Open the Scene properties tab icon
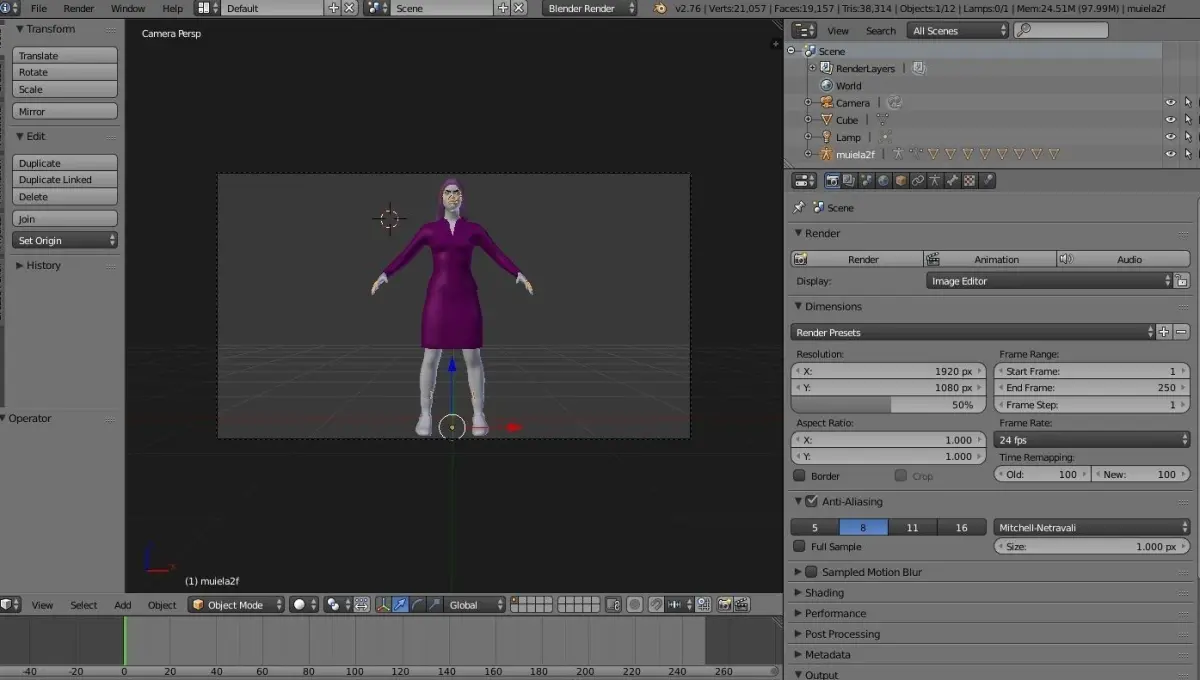This screenshot has width=1200, height=680. [x=866, y=181]
